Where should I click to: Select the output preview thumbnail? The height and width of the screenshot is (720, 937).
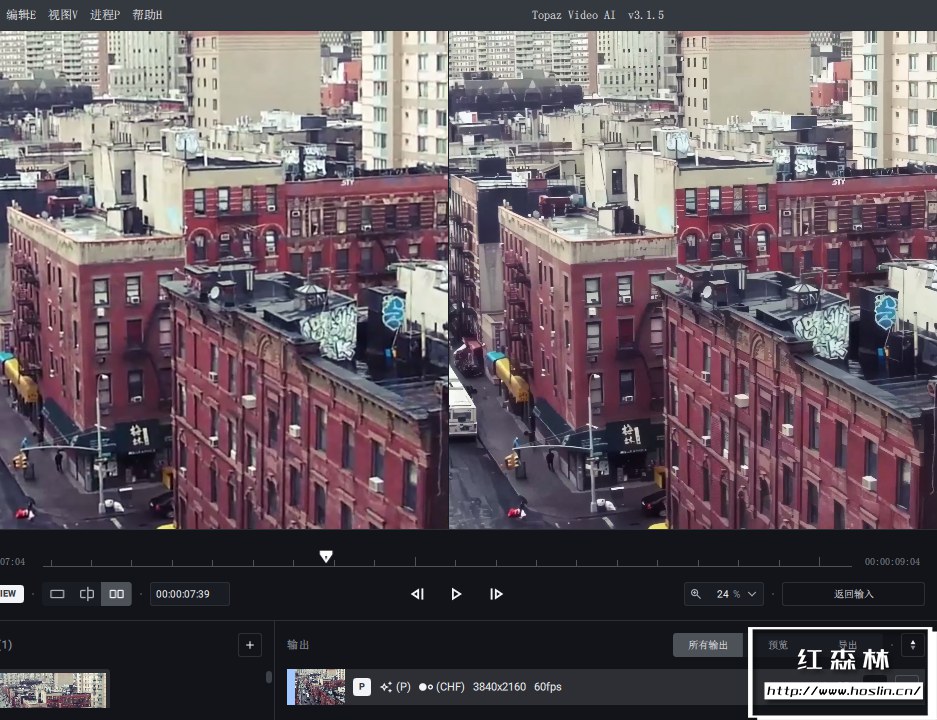coord(316,687)
